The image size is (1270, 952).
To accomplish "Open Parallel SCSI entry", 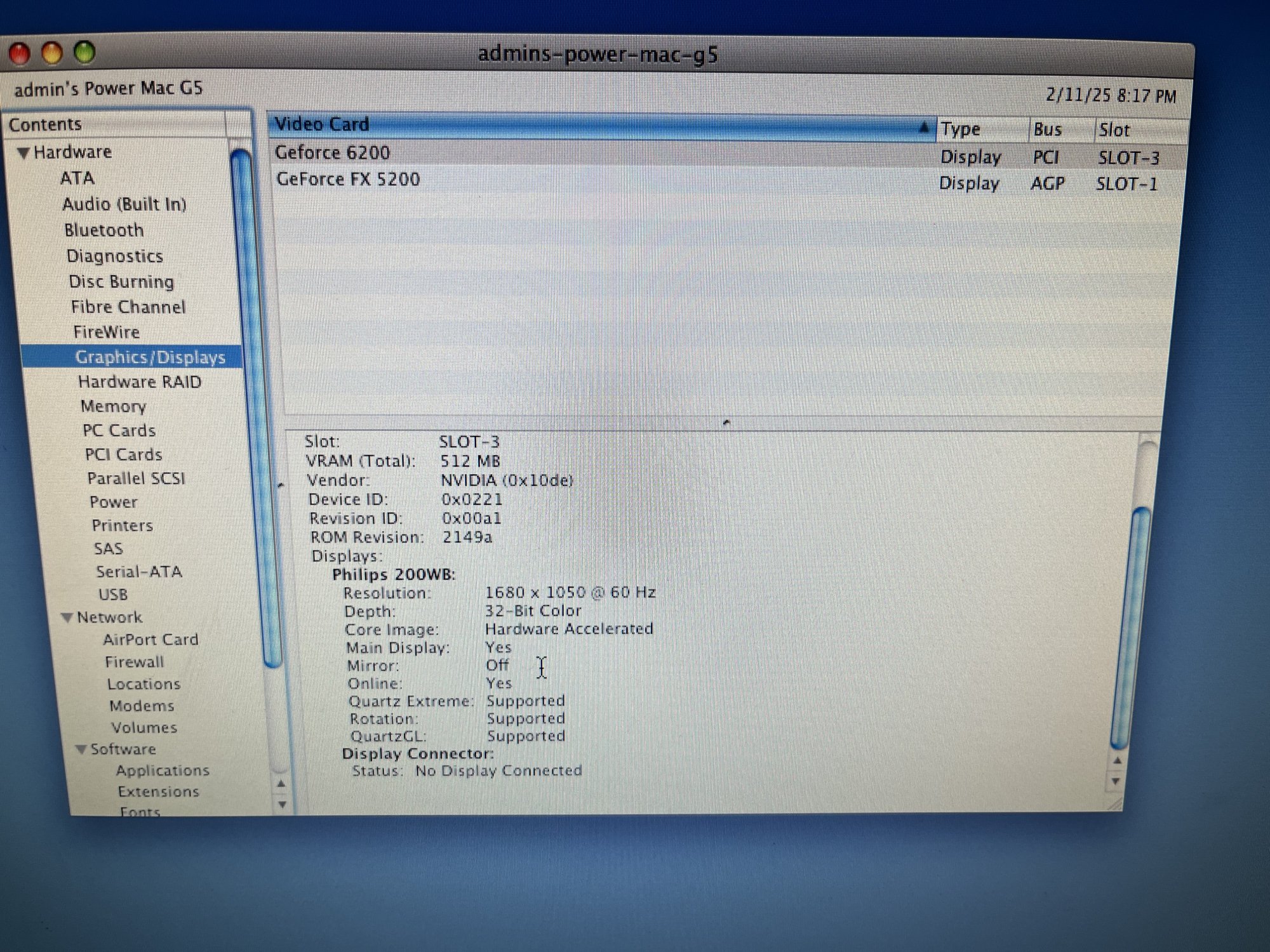I will tap(136, 479).
